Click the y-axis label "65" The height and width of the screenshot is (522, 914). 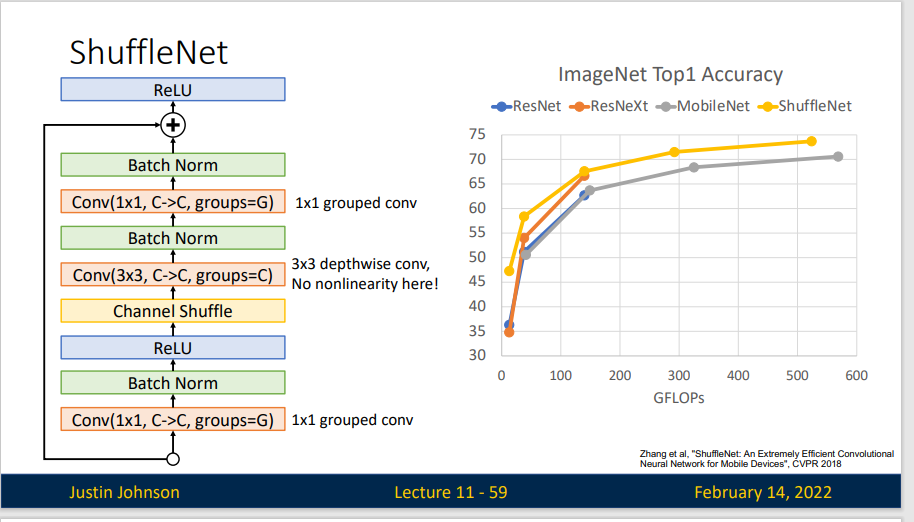coord(477,183)
